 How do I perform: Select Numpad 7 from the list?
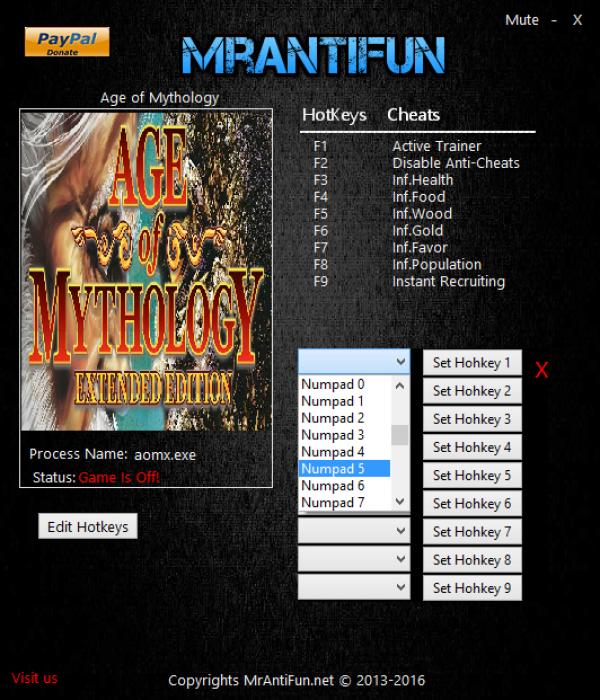click(344, 503)
